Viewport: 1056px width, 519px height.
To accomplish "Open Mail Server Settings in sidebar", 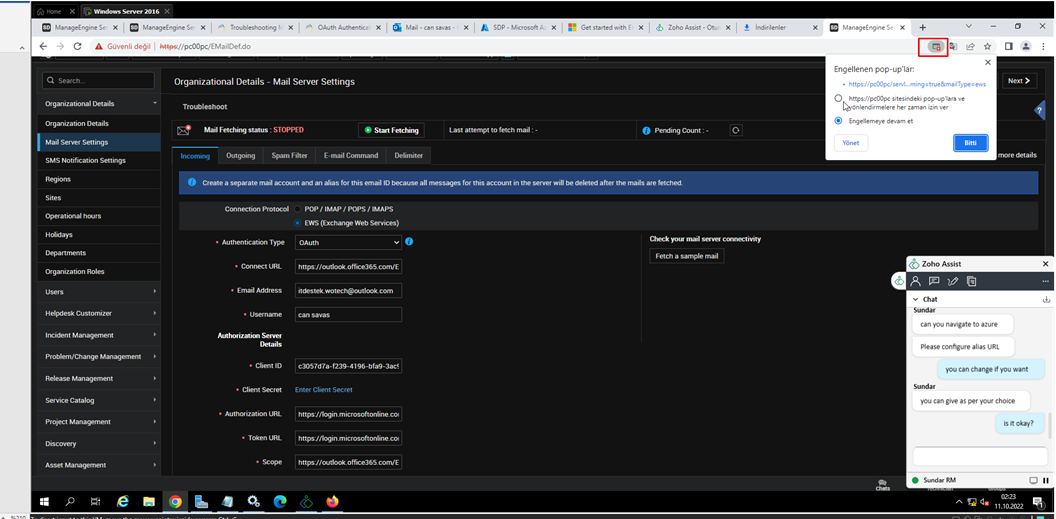I will (99, 142).
